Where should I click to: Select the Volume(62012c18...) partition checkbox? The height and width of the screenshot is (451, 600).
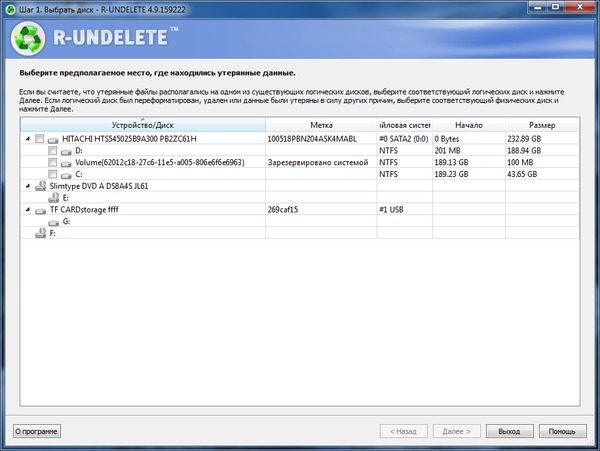[x=53, y=162]
